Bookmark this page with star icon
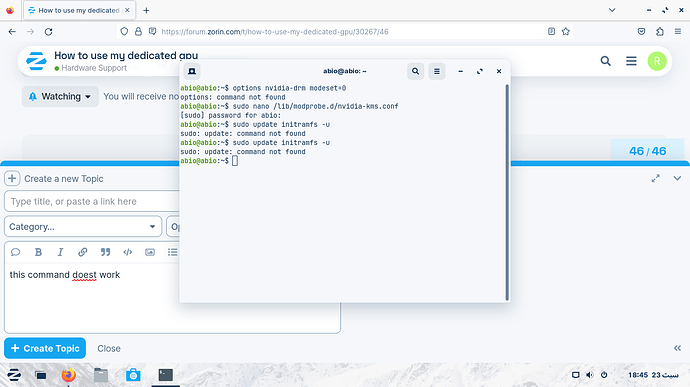The width and height of the screenshot is (690, 387). click(x=566, y=31)
